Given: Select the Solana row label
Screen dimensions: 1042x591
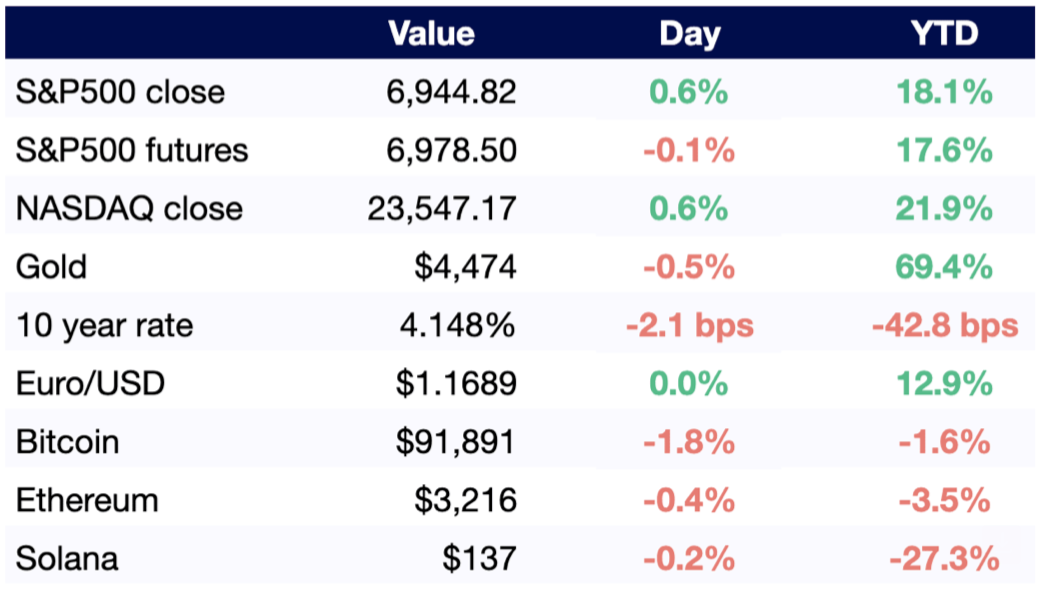Looking at the screenshot, I should tap(67, 557).
